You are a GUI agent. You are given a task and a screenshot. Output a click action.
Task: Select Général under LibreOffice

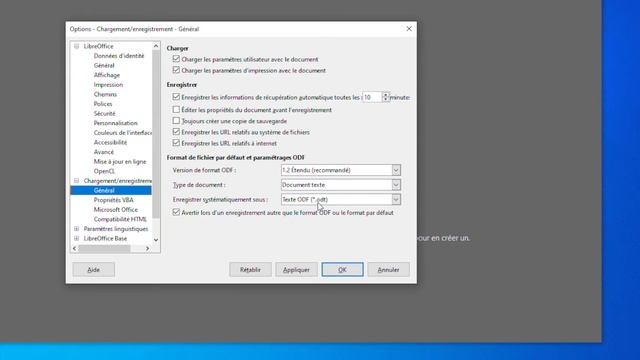pyautogui.click(x=104, y=65)
